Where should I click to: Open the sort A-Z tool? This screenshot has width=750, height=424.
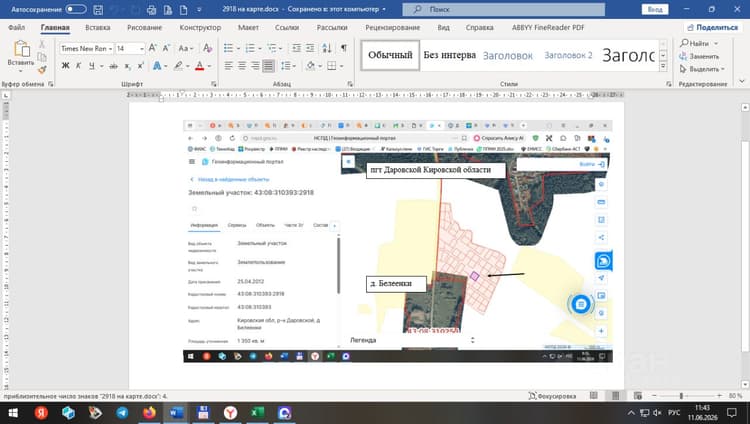(x=327, y=48)
